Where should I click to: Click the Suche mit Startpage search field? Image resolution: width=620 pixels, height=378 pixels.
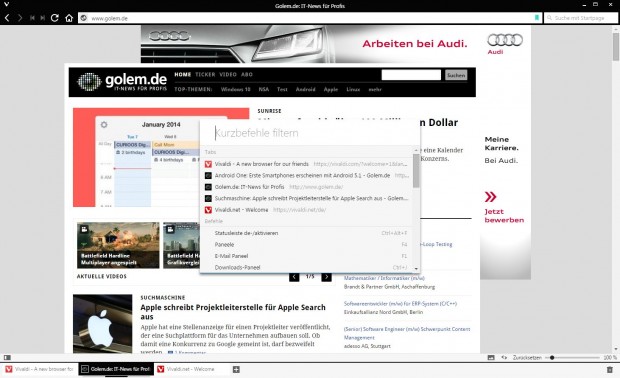point(581,18)
